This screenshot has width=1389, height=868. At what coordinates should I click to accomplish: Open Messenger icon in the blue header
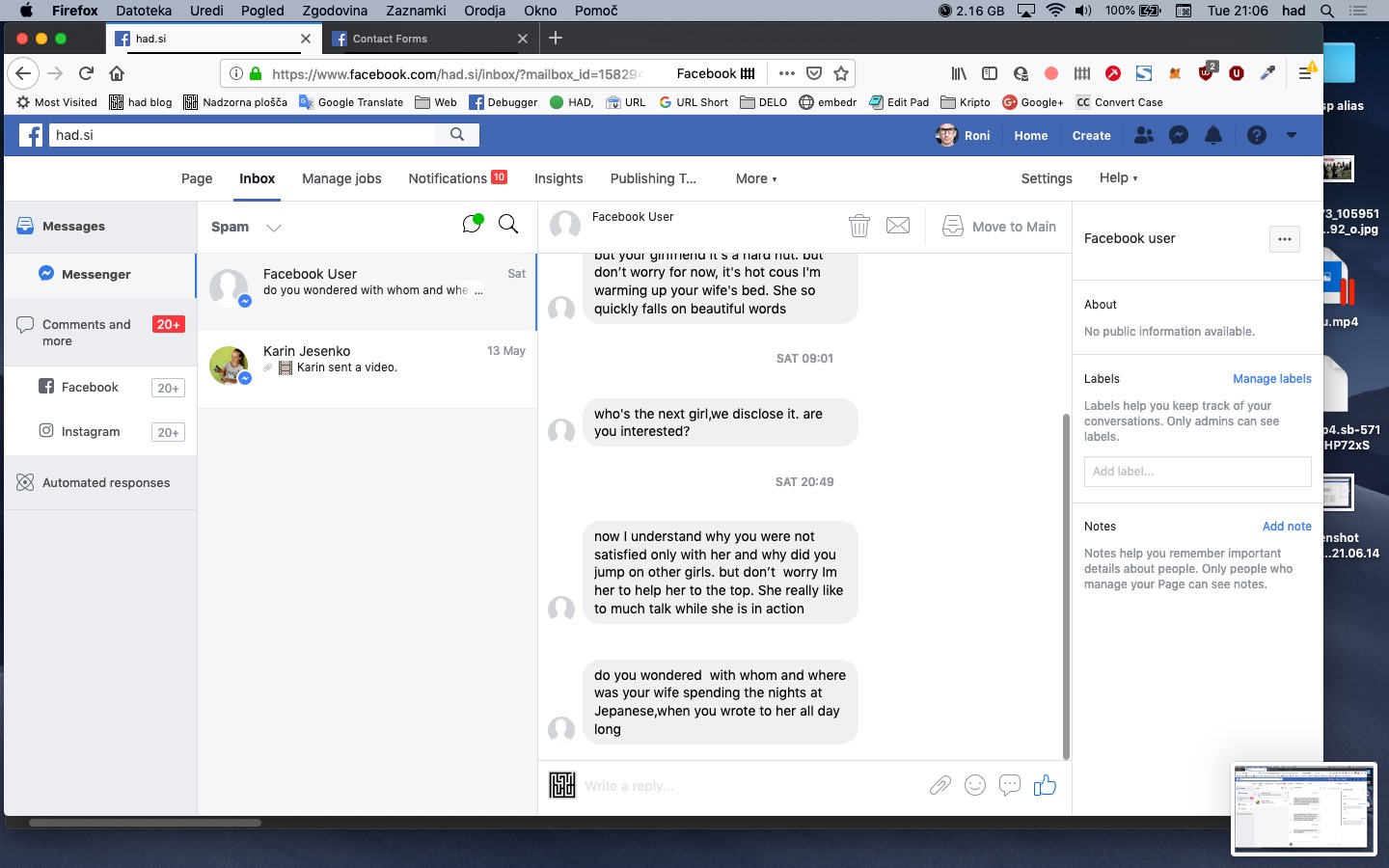coord(1178,136)
